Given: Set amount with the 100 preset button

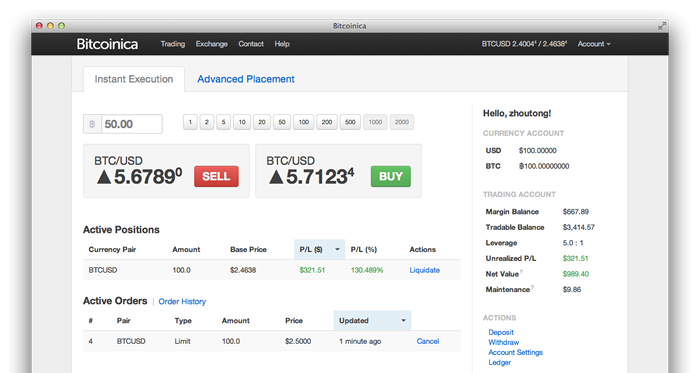Looking at the screenshot, I should (x=304, y=122).
